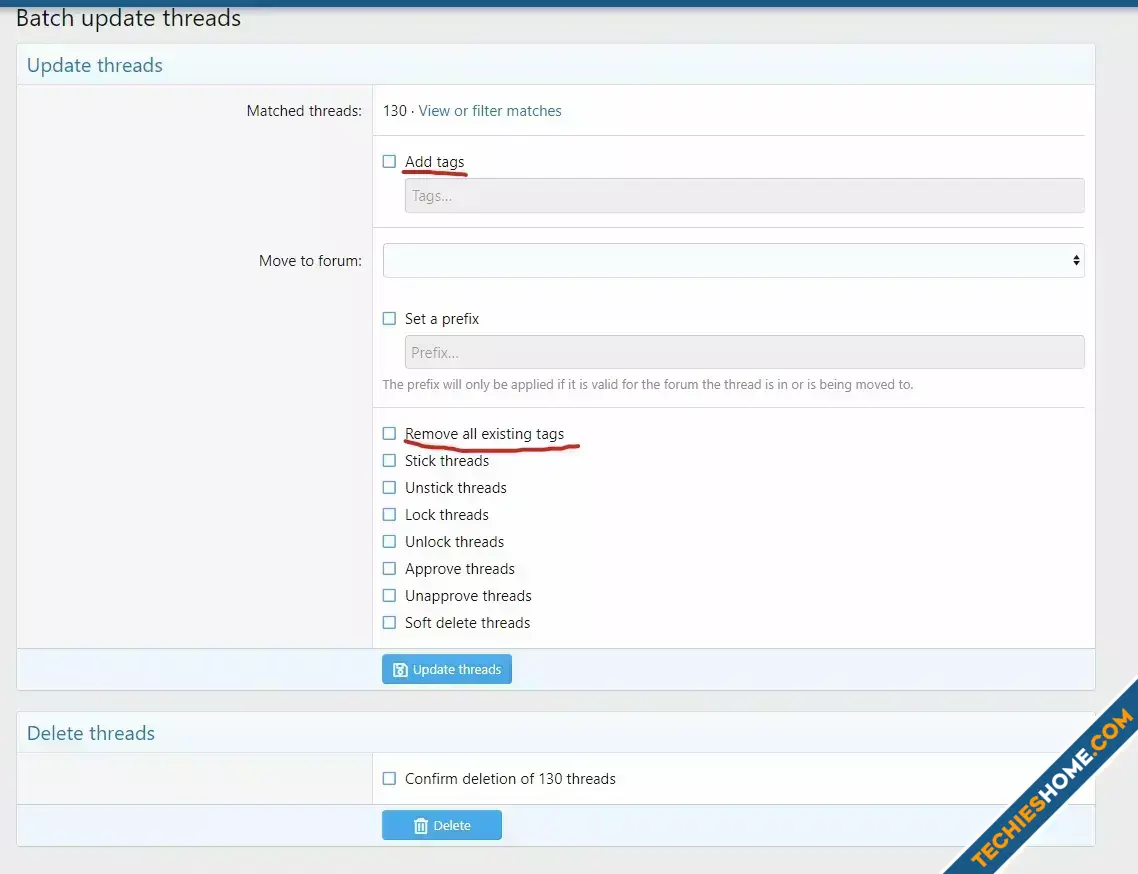Tick the Stick threads checkbox
1138x874 pixels.
pos(389,460)
